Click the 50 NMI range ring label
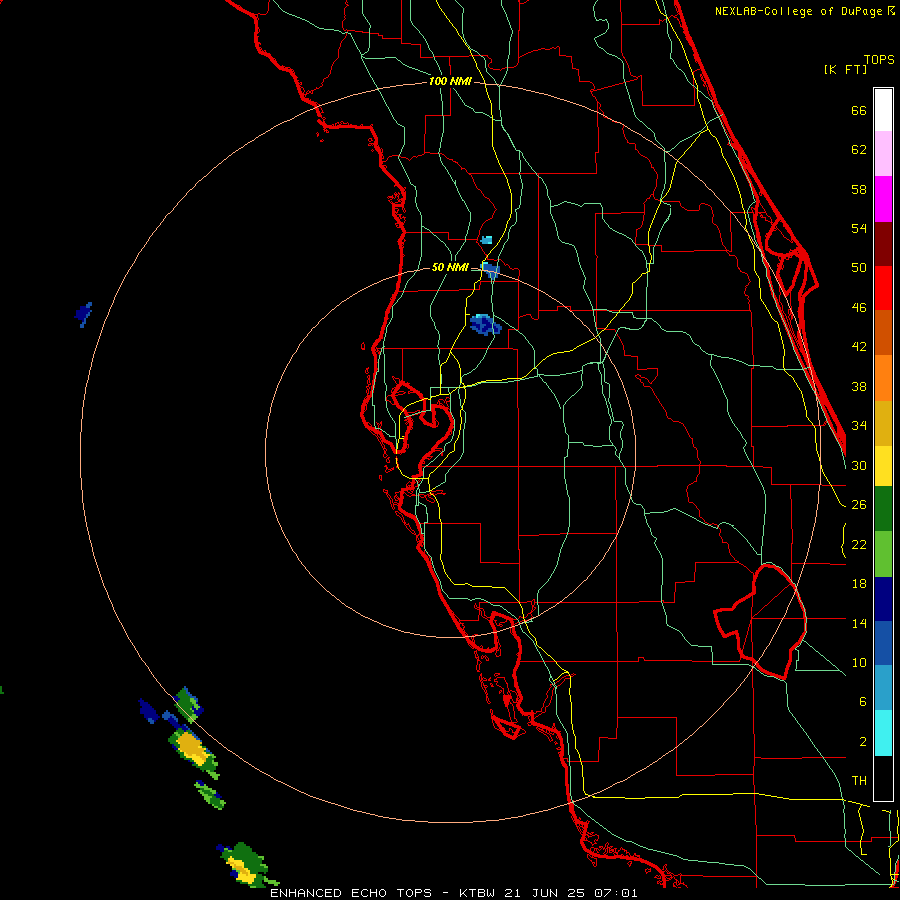 (450, 267)
